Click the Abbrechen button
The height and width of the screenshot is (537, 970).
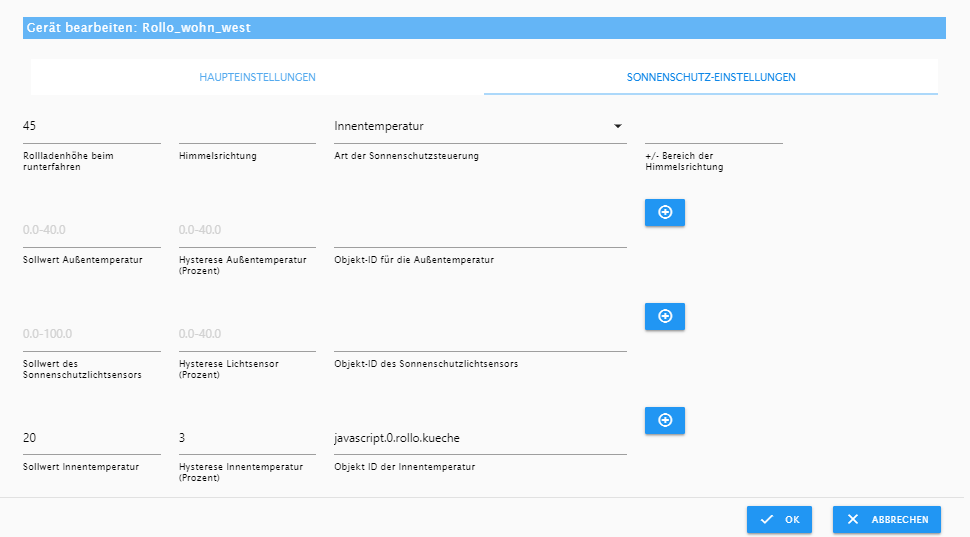click(886, 520)
